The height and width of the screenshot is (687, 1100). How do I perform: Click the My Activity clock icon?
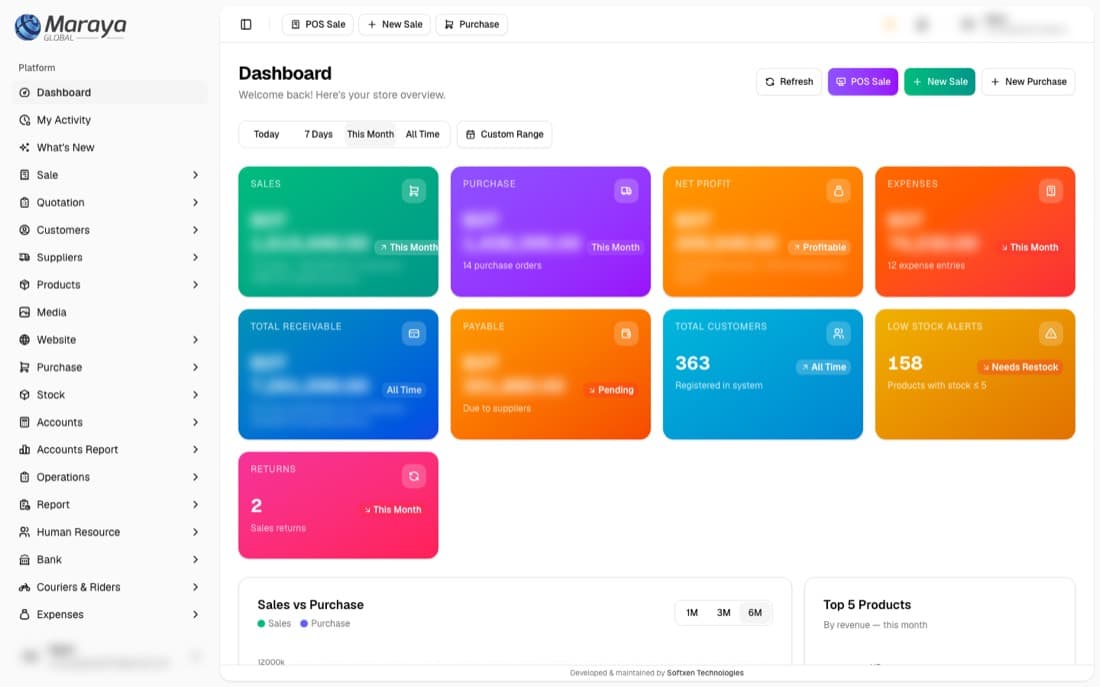[25, 120]
